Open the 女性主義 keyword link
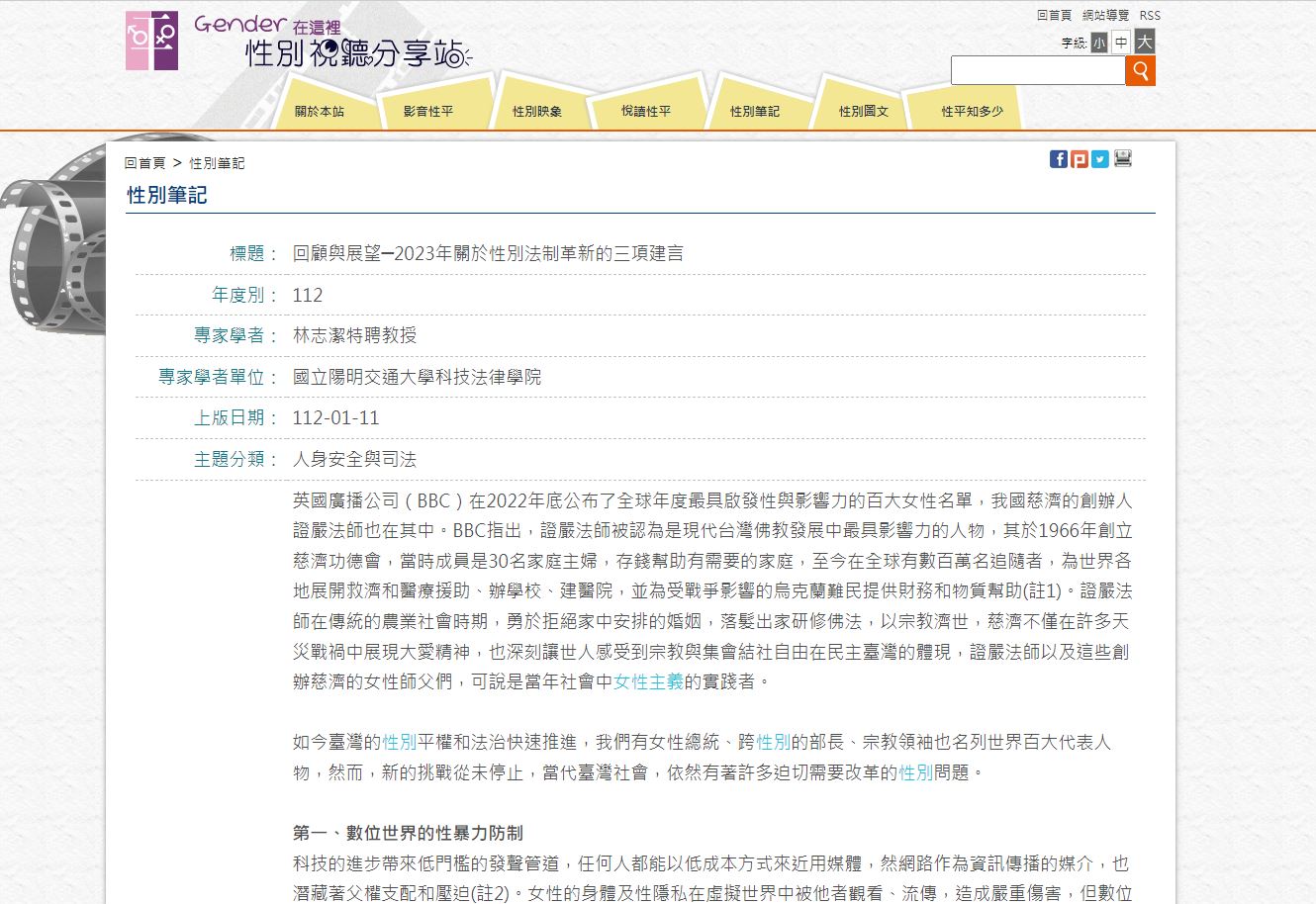The image size is (1316, 904). point(648,681)
